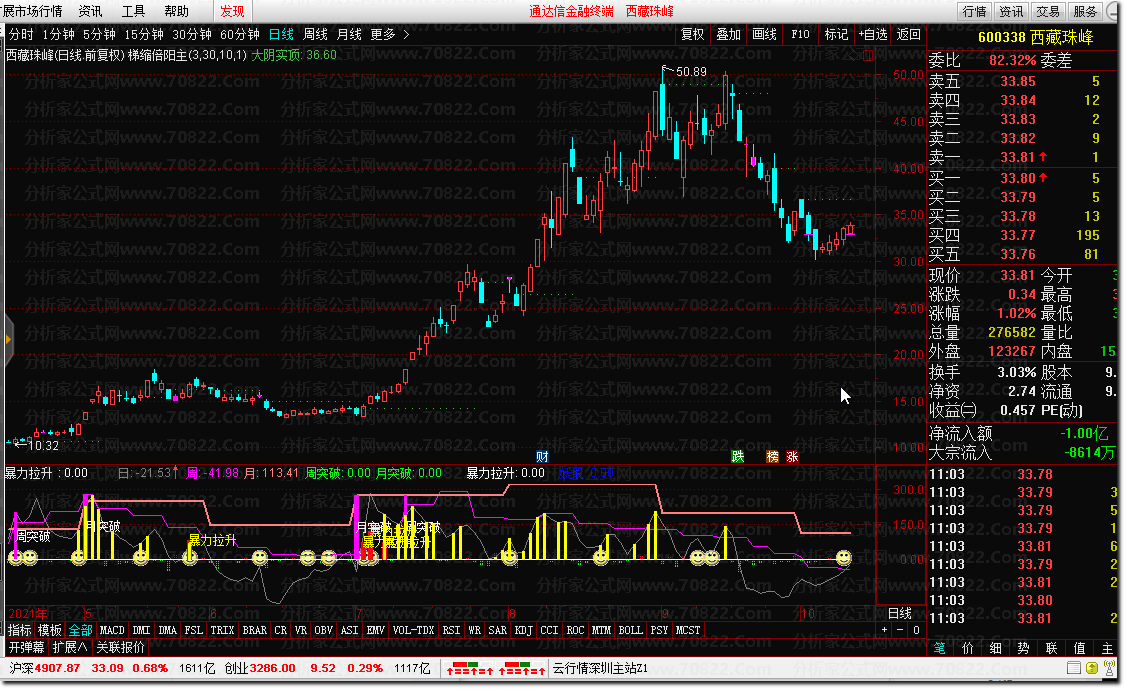Toggle 开弹幕 bullet comments
The image size is (1126, 689).
pyautogui.click(x=27, y=647)
